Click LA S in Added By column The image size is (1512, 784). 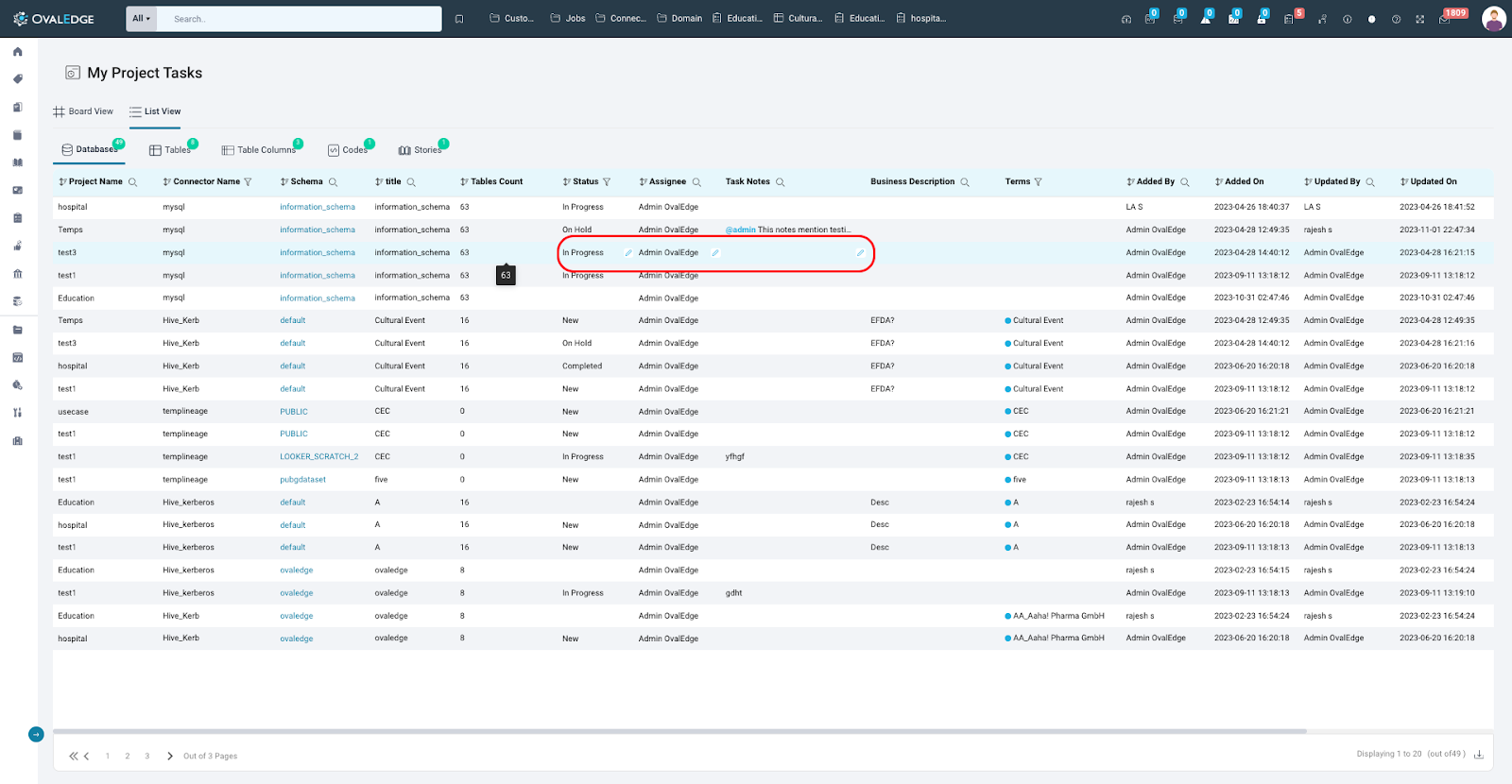(x=1134, y=207)
